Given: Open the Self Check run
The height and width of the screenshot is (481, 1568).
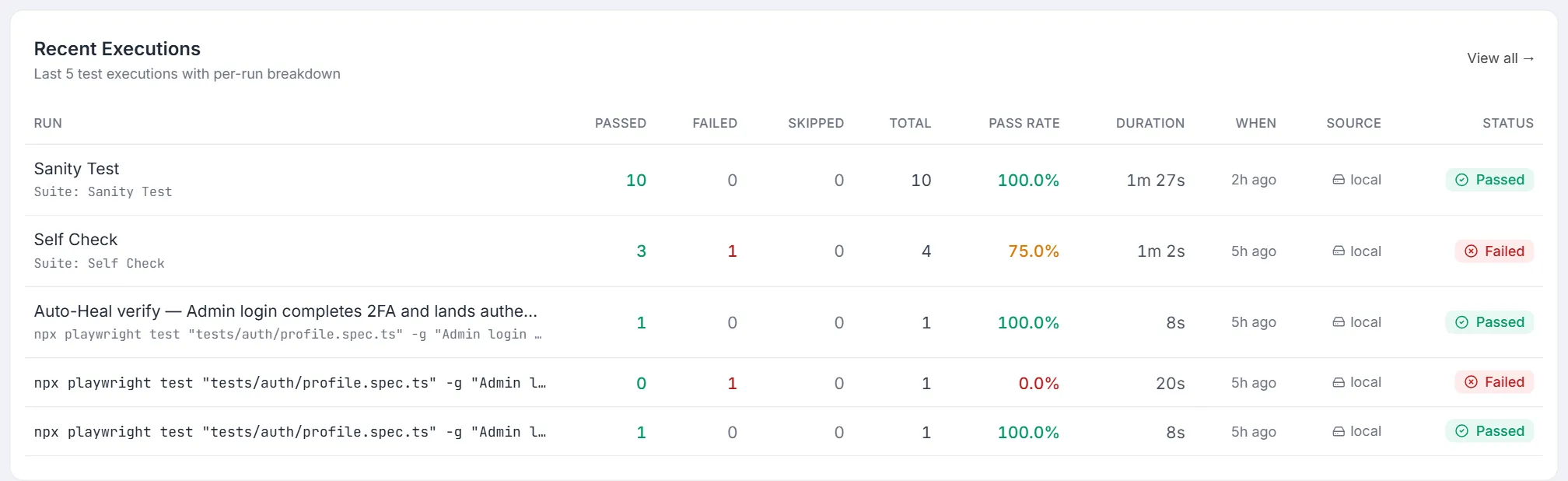Looking at the screenshot, I should click(x=75, y=240).
